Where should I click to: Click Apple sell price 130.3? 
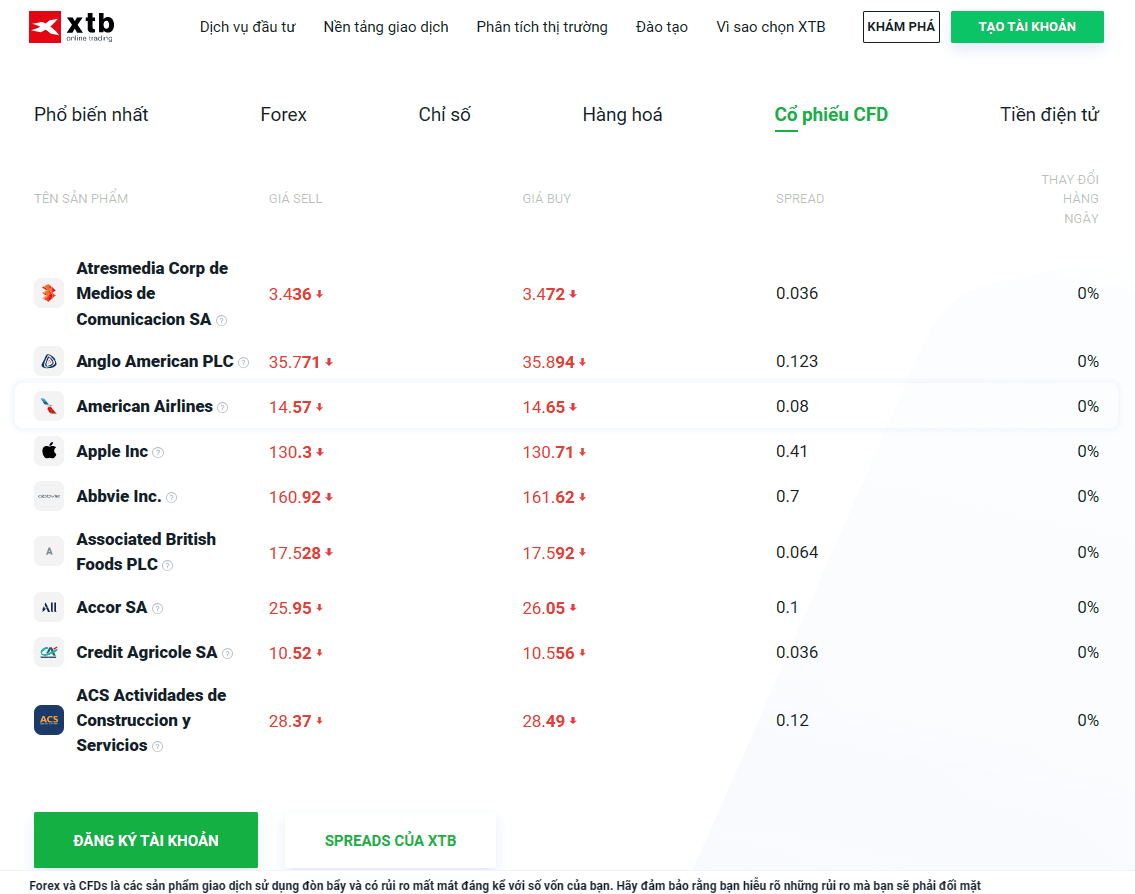point(290,452)
